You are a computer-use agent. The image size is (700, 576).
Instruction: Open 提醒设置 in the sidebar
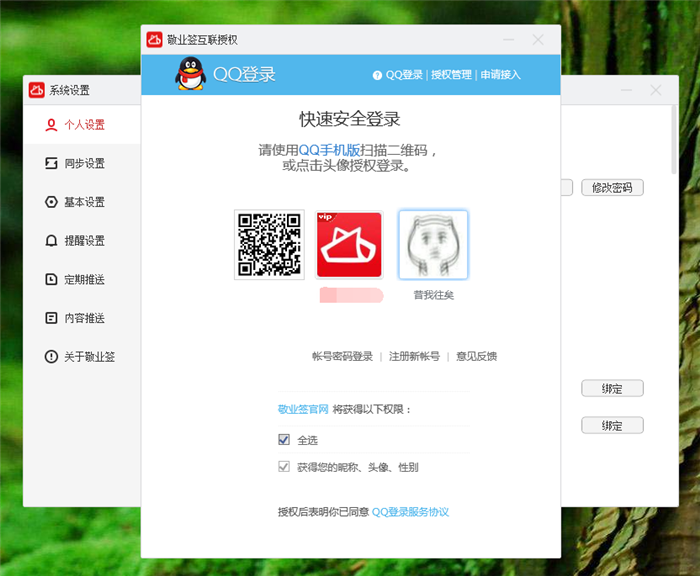click(82, 241)
